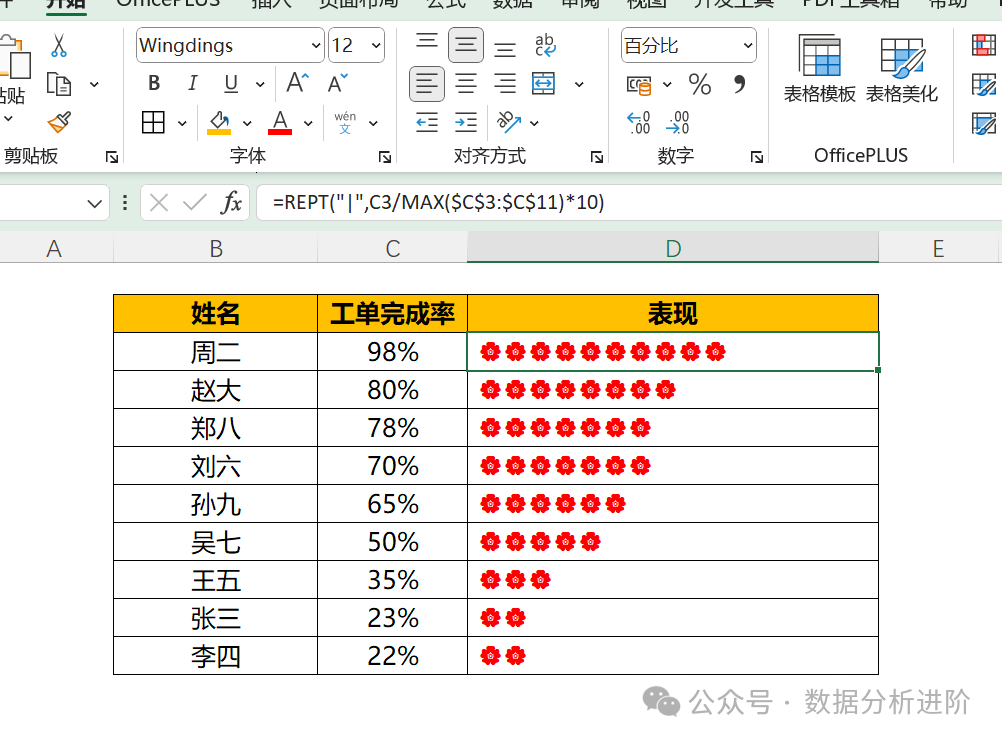Viewport: 1002px width, 742px height.
Task: Open the 百分比 number format dropdown
Action: click(748, 46)
